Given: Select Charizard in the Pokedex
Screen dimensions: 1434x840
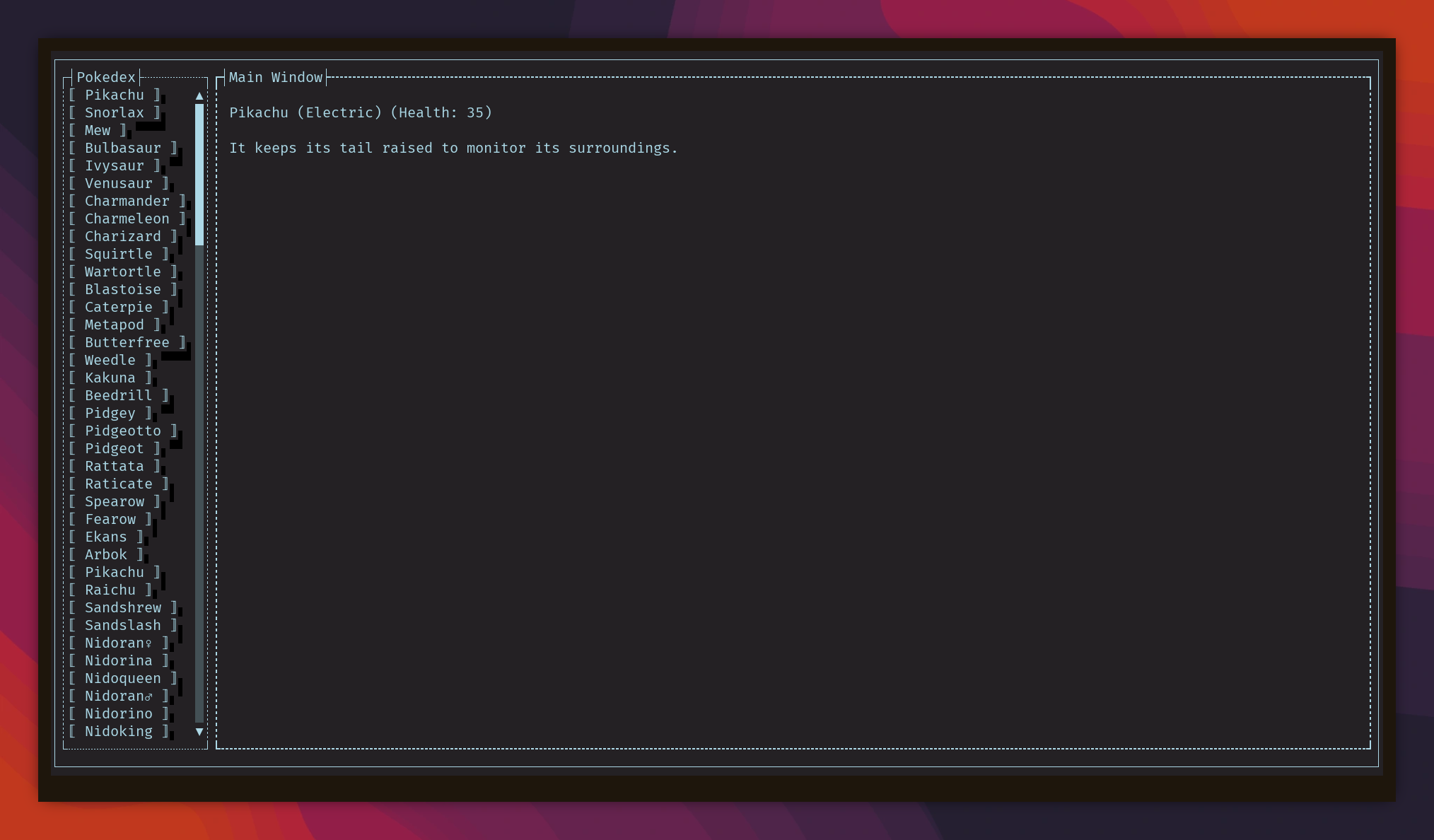Looking at the screenshot, I should [x=123, y=237].
